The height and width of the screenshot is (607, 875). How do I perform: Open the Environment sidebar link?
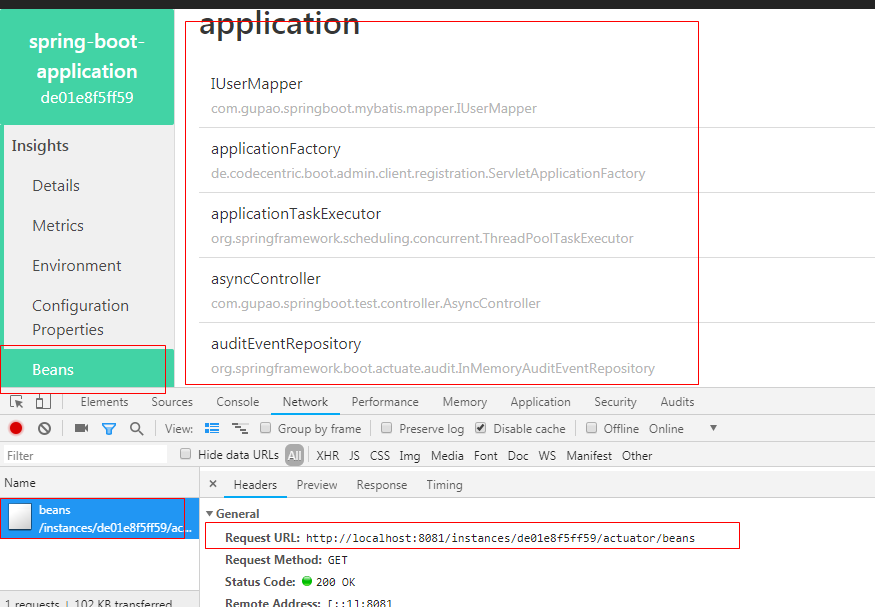76,266
